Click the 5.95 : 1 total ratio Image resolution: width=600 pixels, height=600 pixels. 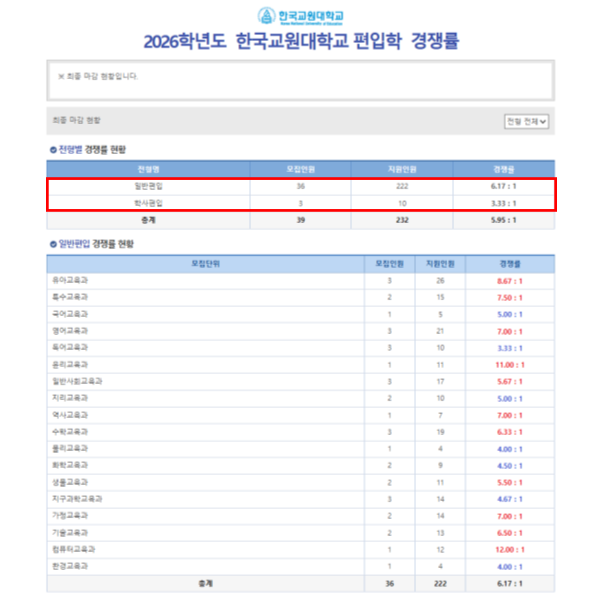504,220
